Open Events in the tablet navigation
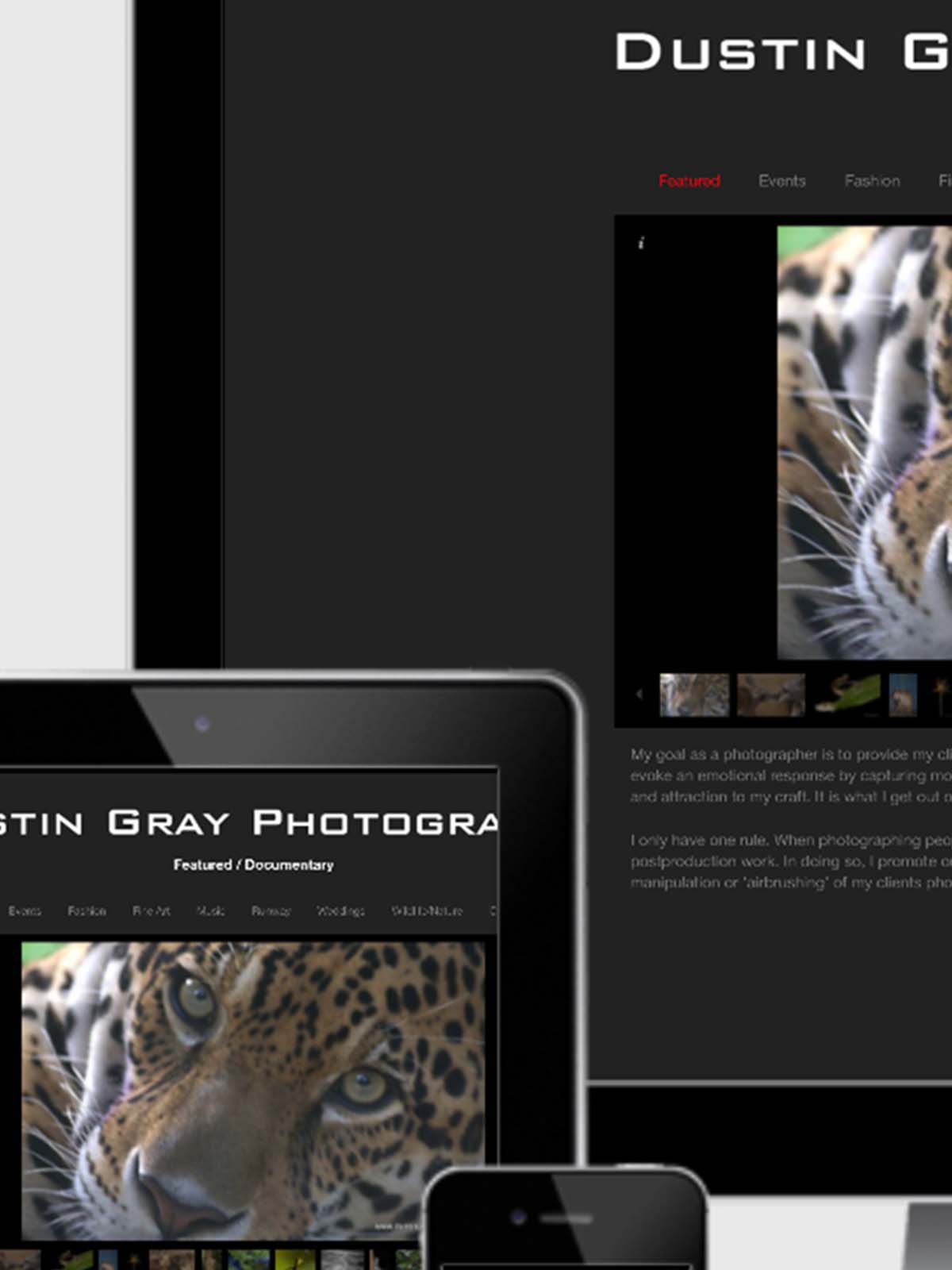This screenshot has height=1270, width=952. (x=25, y=910)
